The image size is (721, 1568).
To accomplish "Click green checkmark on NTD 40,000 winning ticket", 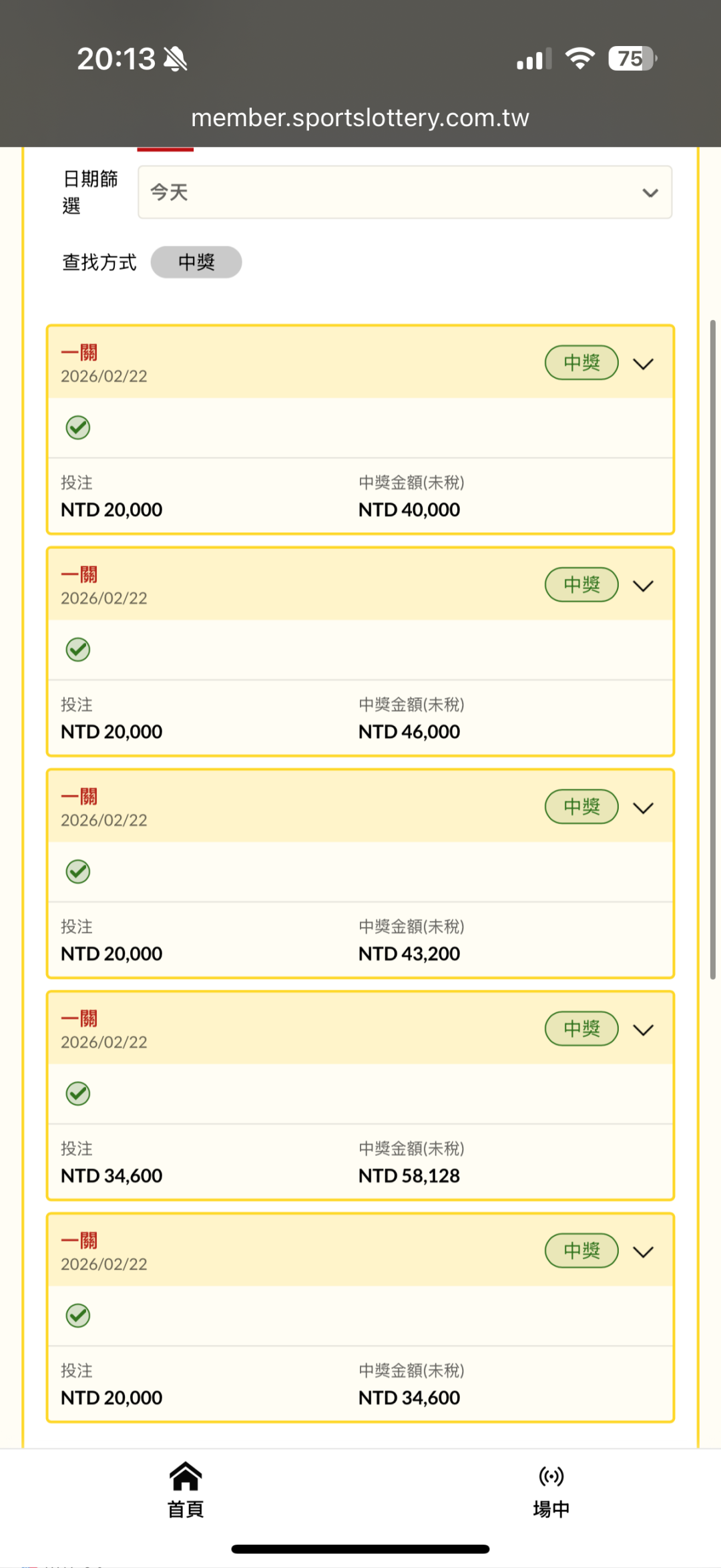I will [x=78, y=427].
